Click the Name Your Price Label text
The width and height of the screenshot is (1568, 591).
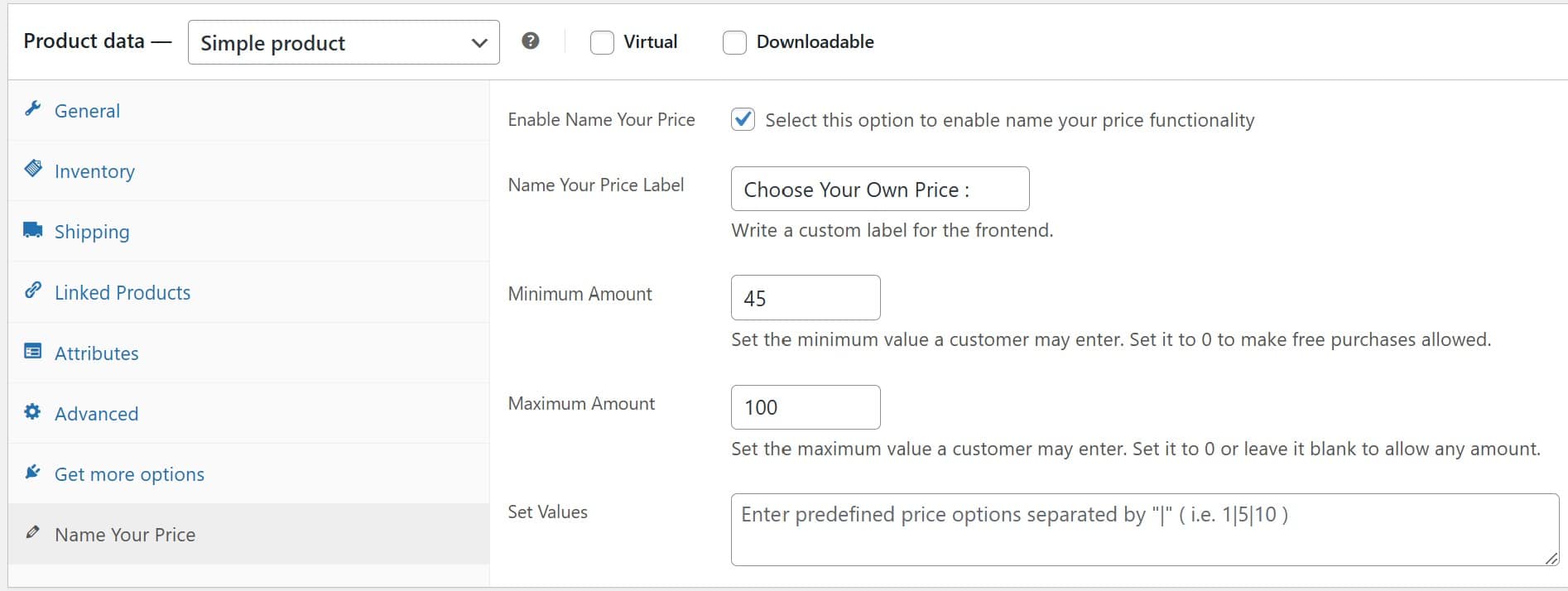(595, 185)
